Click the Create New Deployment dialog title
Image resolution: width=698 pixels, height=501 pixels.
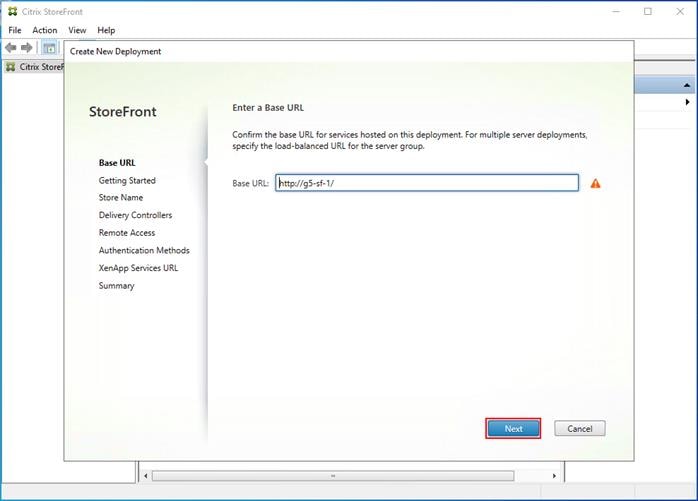pos(115,51)
